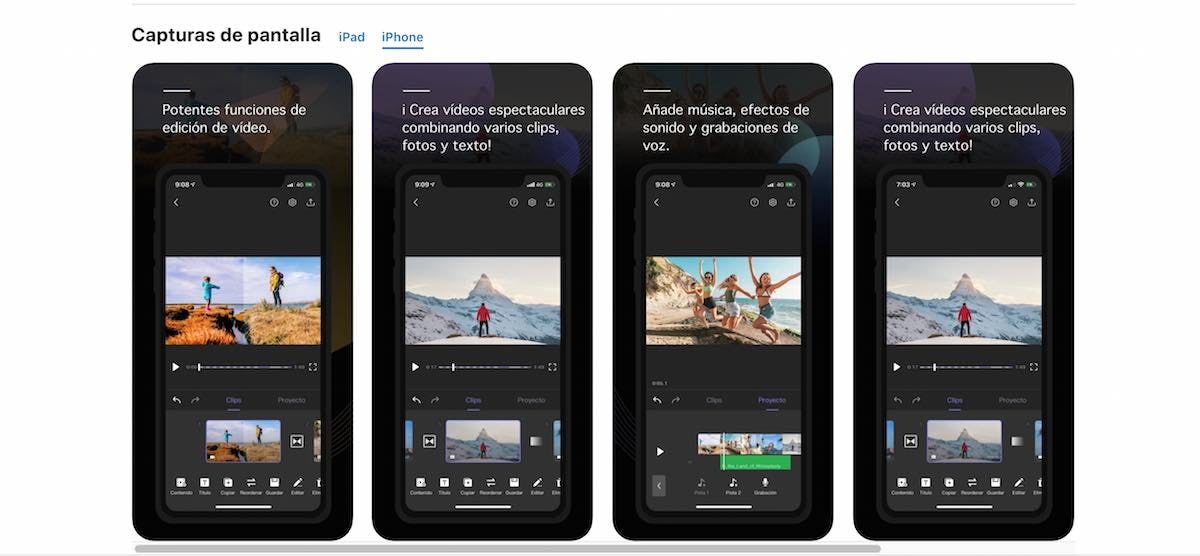Tap the Contenido icon in the first screenshot
This screenshot has height=556, width=1200.
[x=181, y=483]
